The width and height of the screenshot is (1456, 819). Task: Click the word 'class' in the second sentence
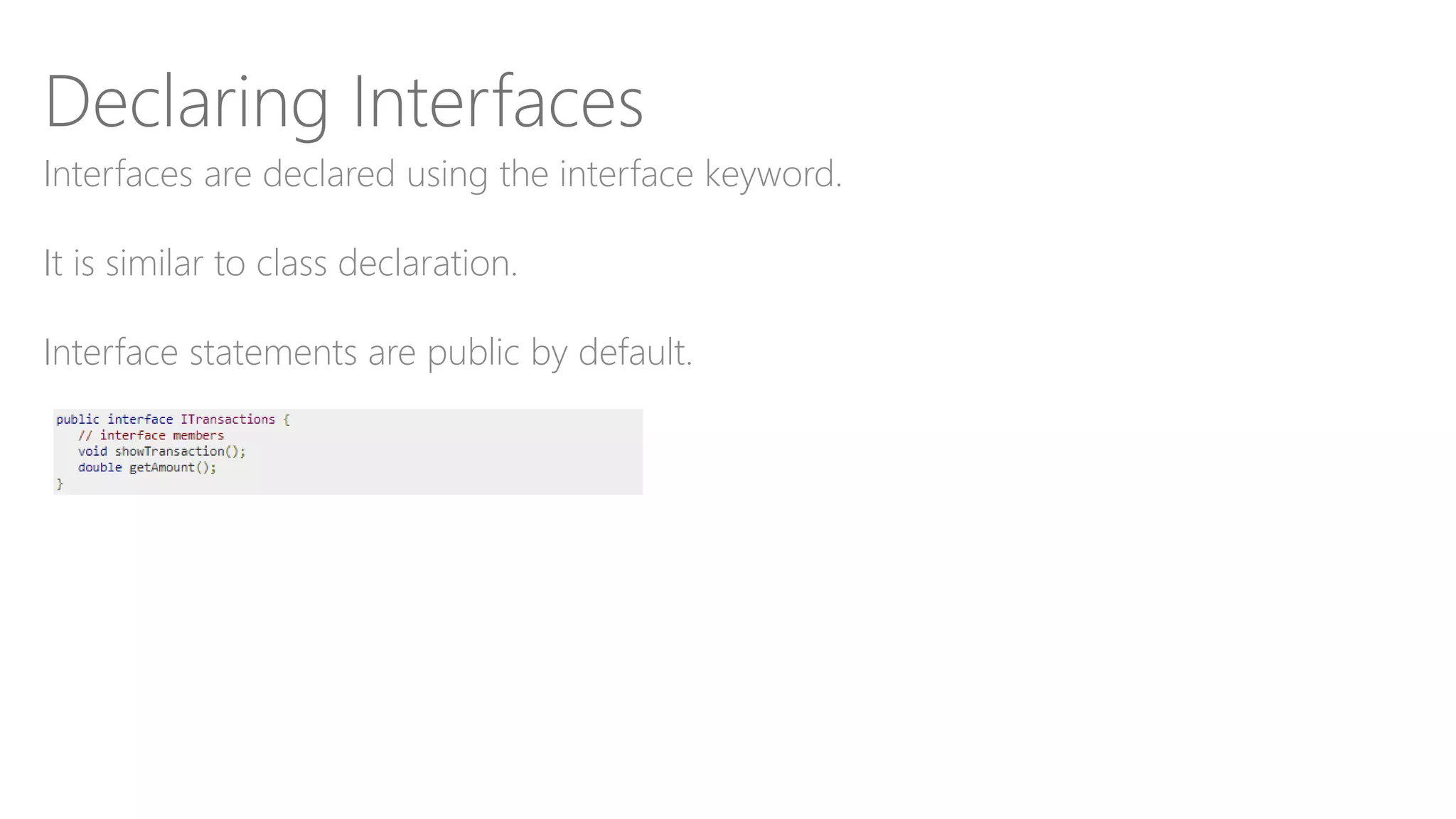[291, 263]
